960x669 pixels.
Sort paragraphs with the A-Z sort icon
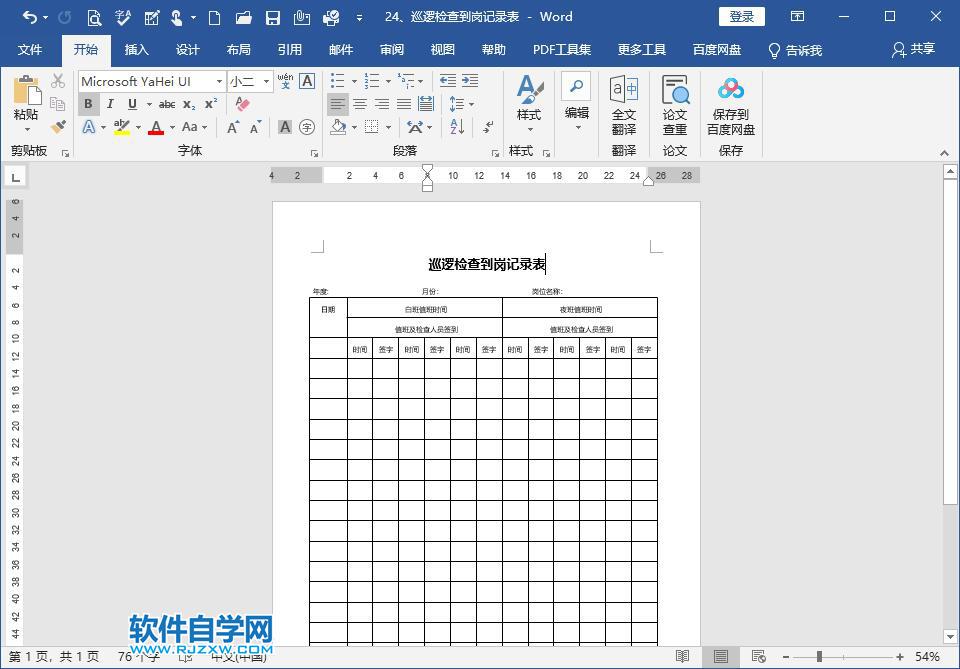point(456,128)
